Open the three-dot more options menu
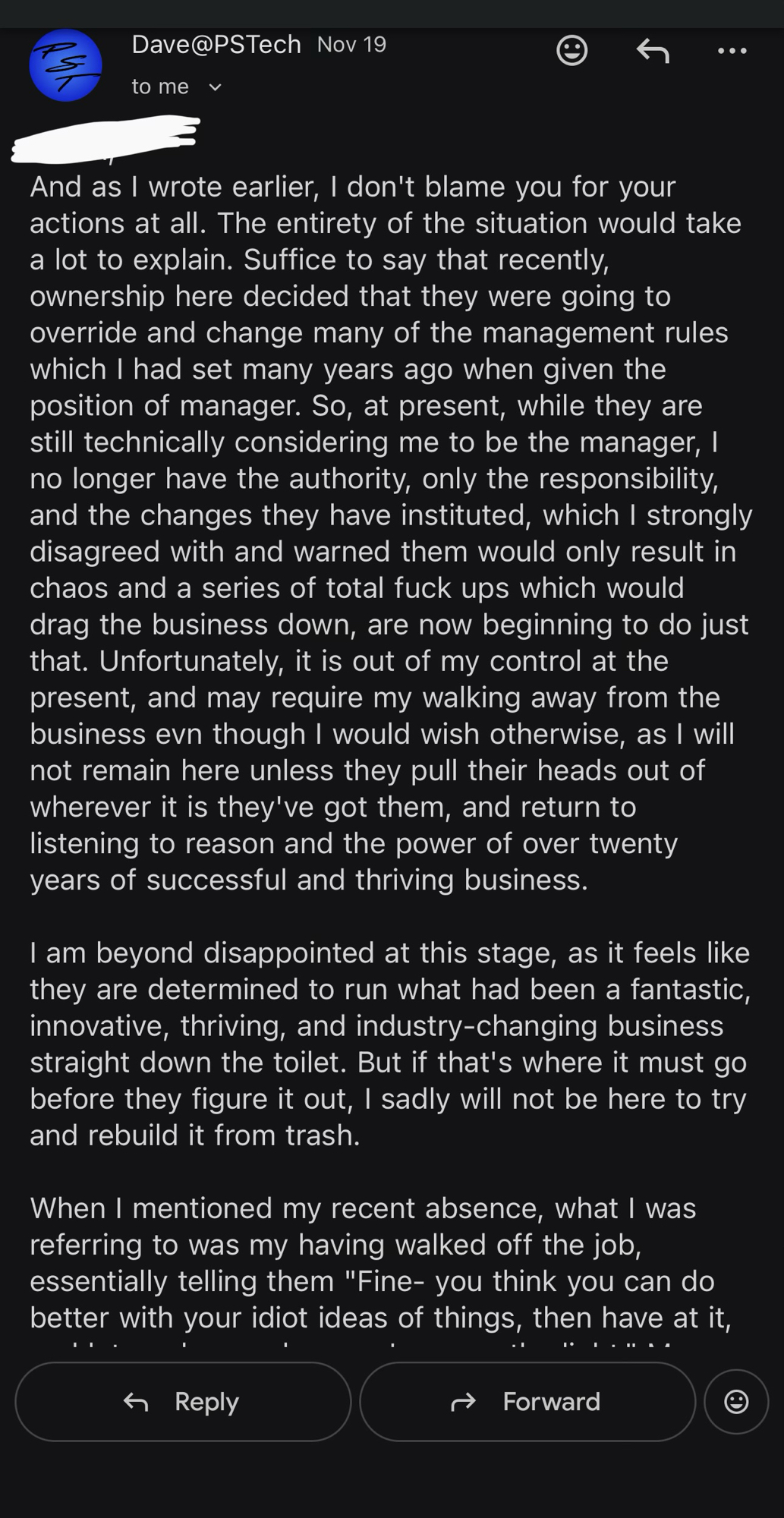784x1518 pixels. coord(732,51)
